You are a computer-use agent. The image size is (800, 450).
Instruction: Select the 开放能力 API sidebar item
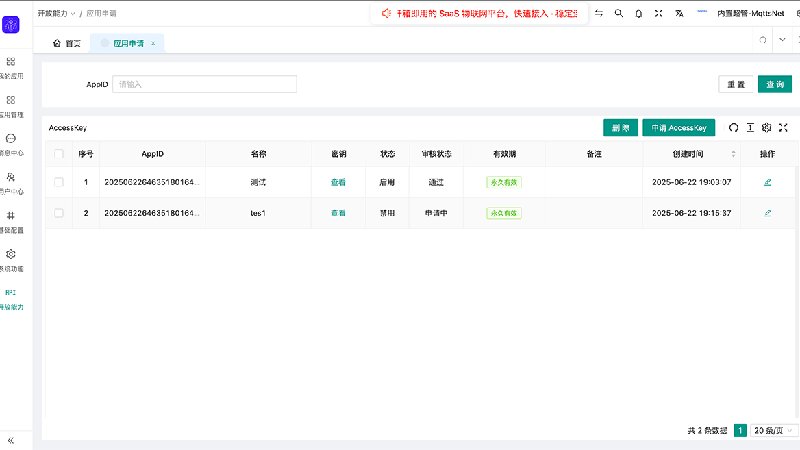tap(11, 299)
